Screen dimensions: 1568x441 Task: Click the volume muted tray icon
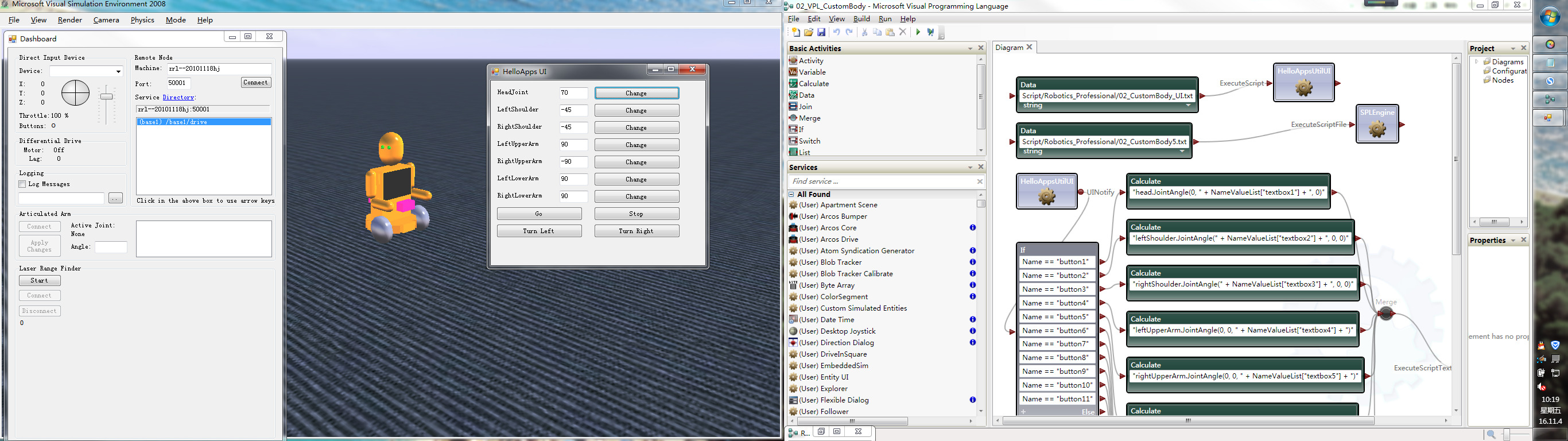tap(1542, 387)
